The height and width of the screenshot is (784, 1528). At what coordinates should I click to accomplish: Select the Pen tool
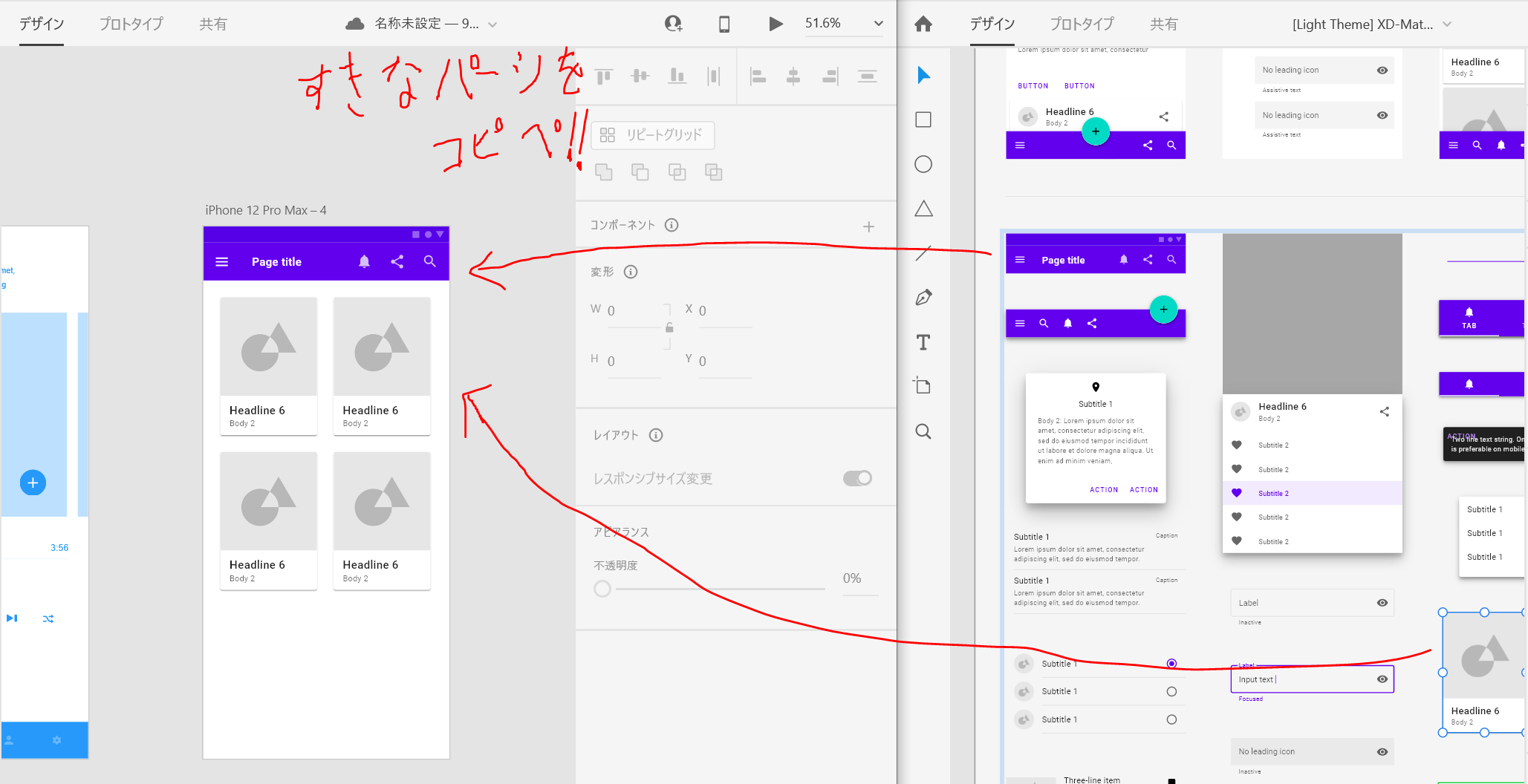click(x=923, y=298)
